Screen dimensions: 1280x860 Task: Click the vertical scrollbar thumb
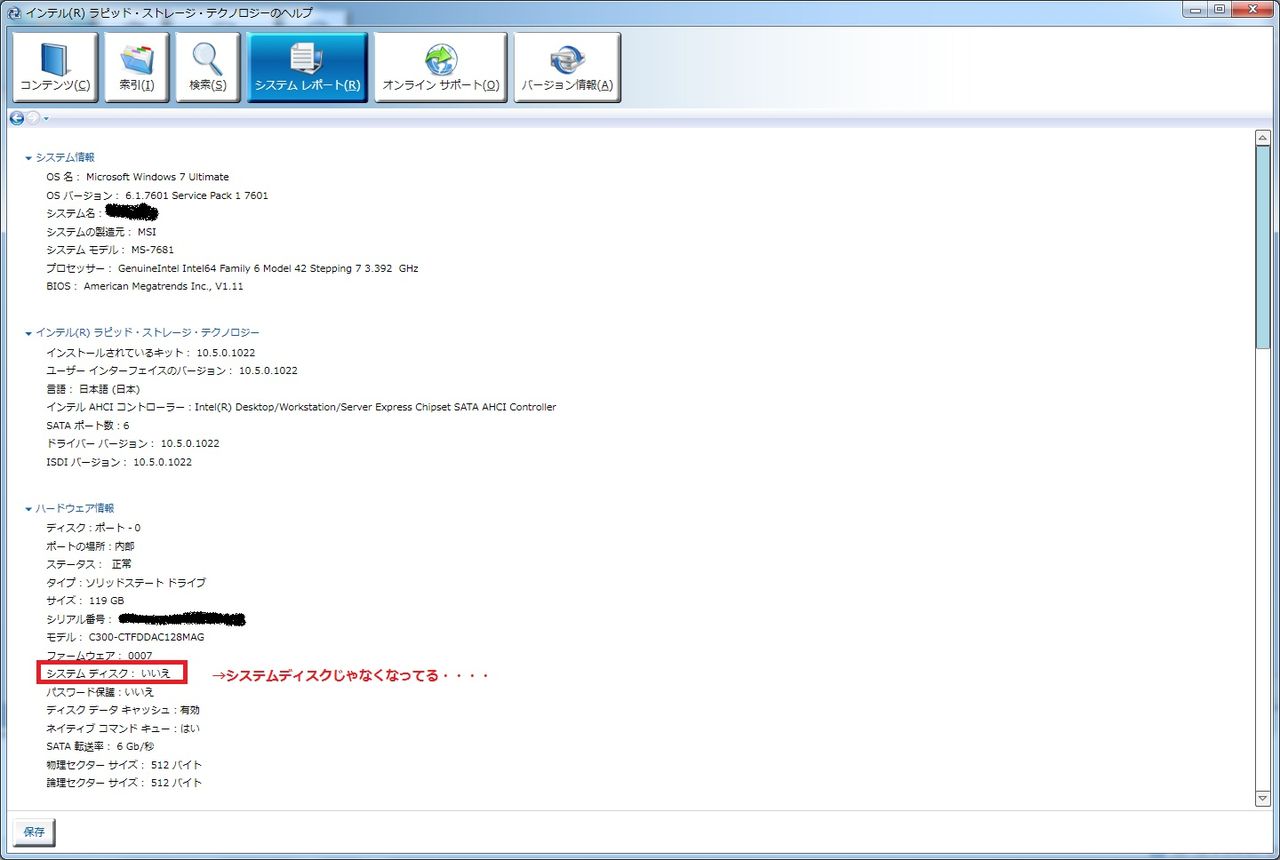tap(1262, 248)
